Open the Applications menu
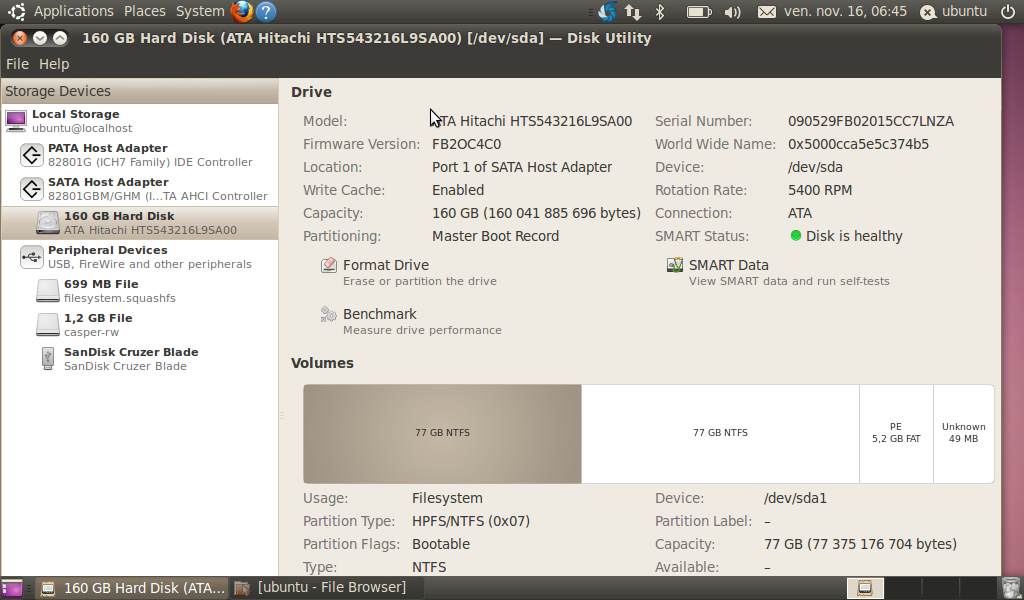Viewport: 1024px width, 600px height. tap(74, 11)
